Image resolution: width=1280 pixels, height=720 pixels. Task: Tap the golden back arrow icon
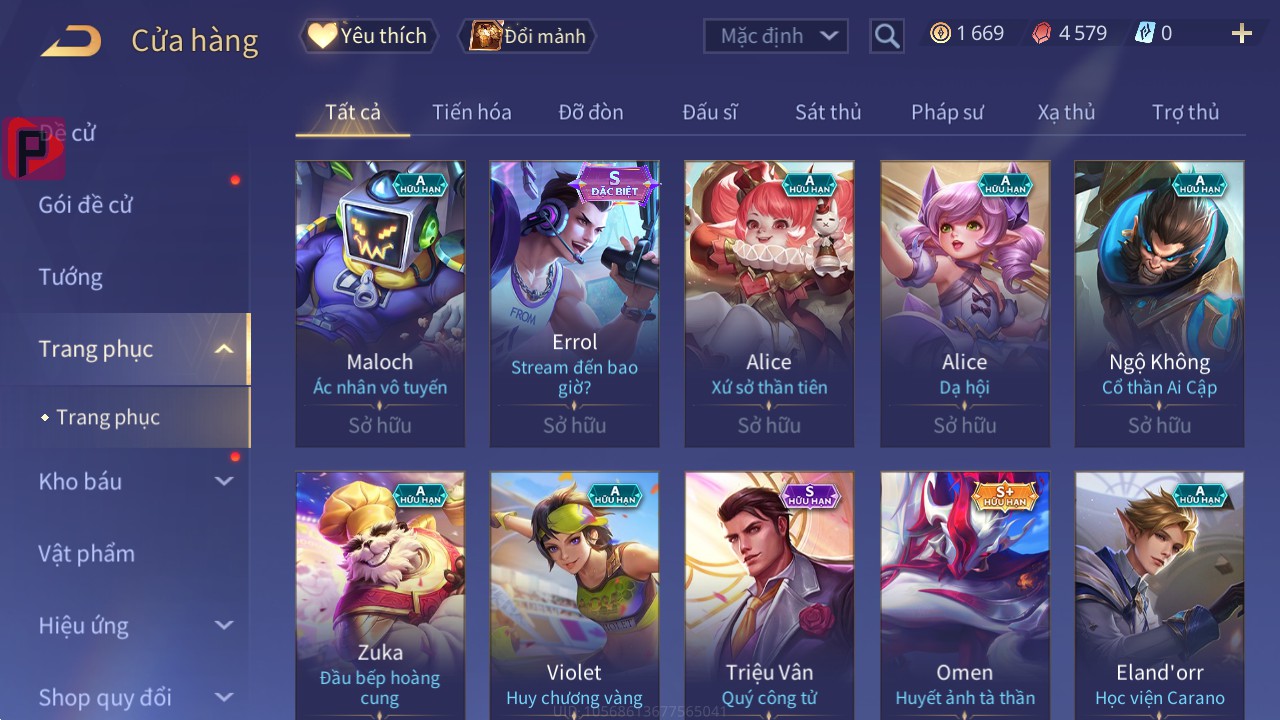point(71,41)
